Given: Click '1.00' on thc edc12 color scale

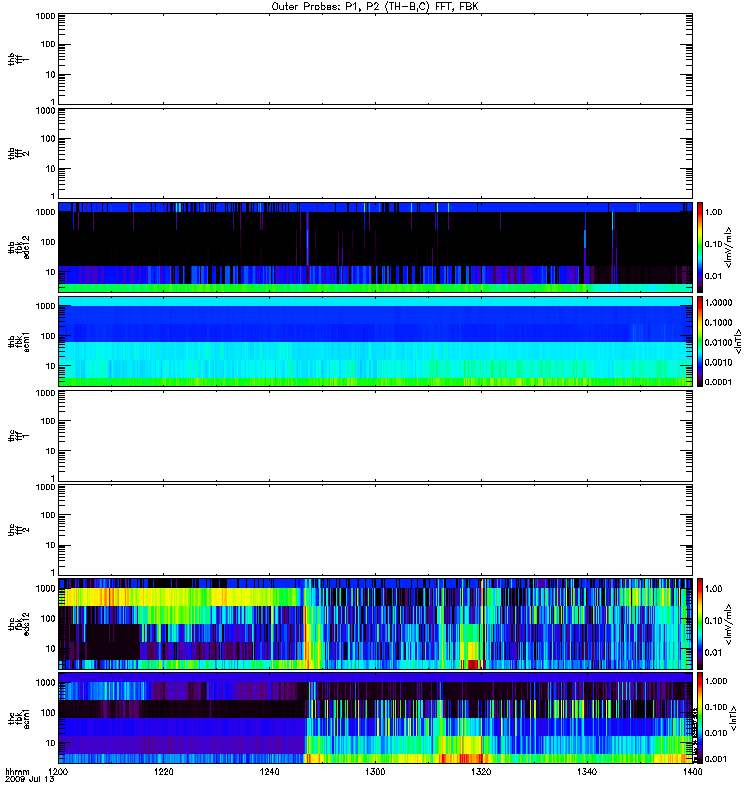Looking at the screenshot, I should 713,588.
